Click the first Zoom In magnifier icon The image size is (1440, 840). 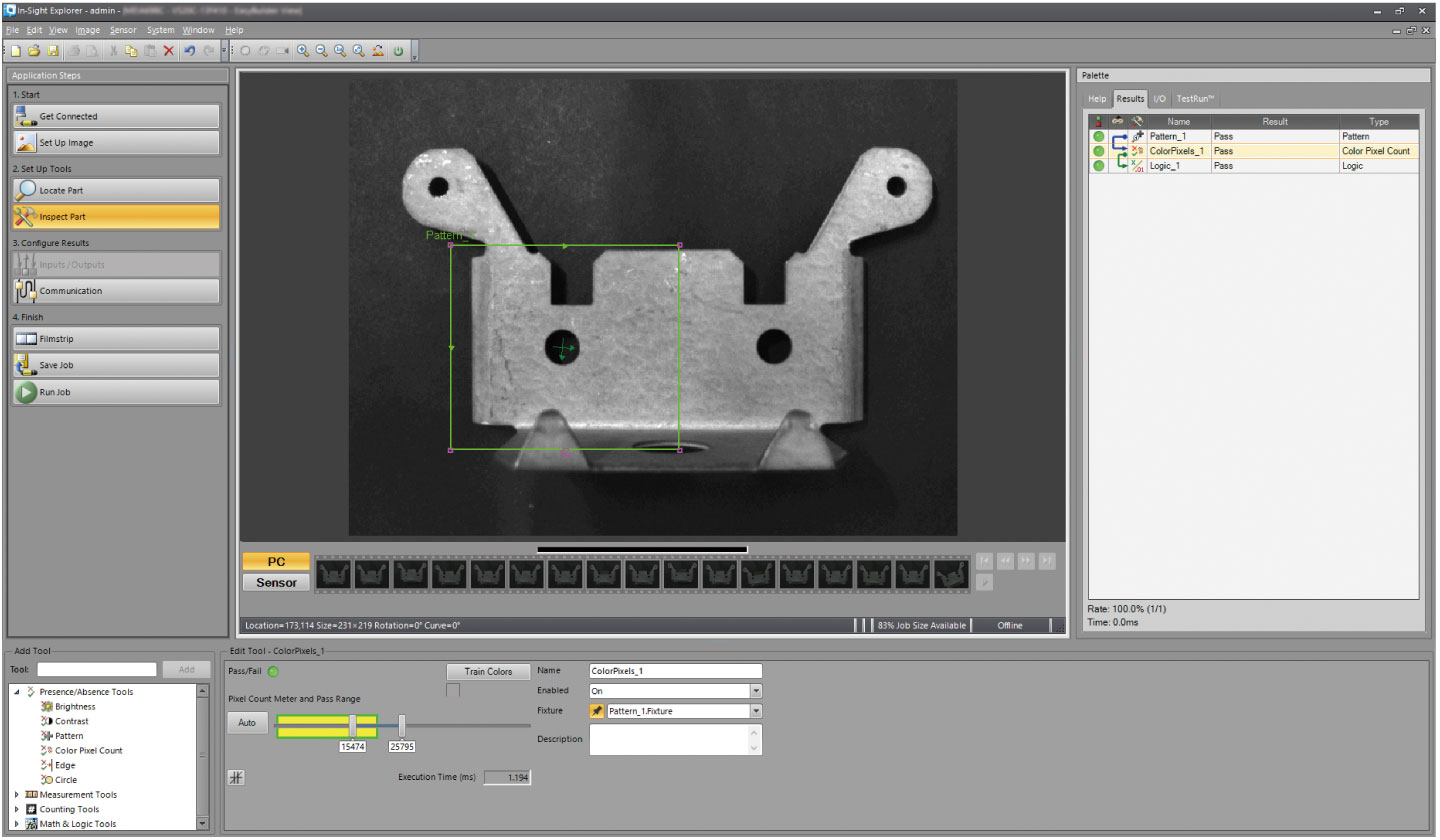point(302,50)
